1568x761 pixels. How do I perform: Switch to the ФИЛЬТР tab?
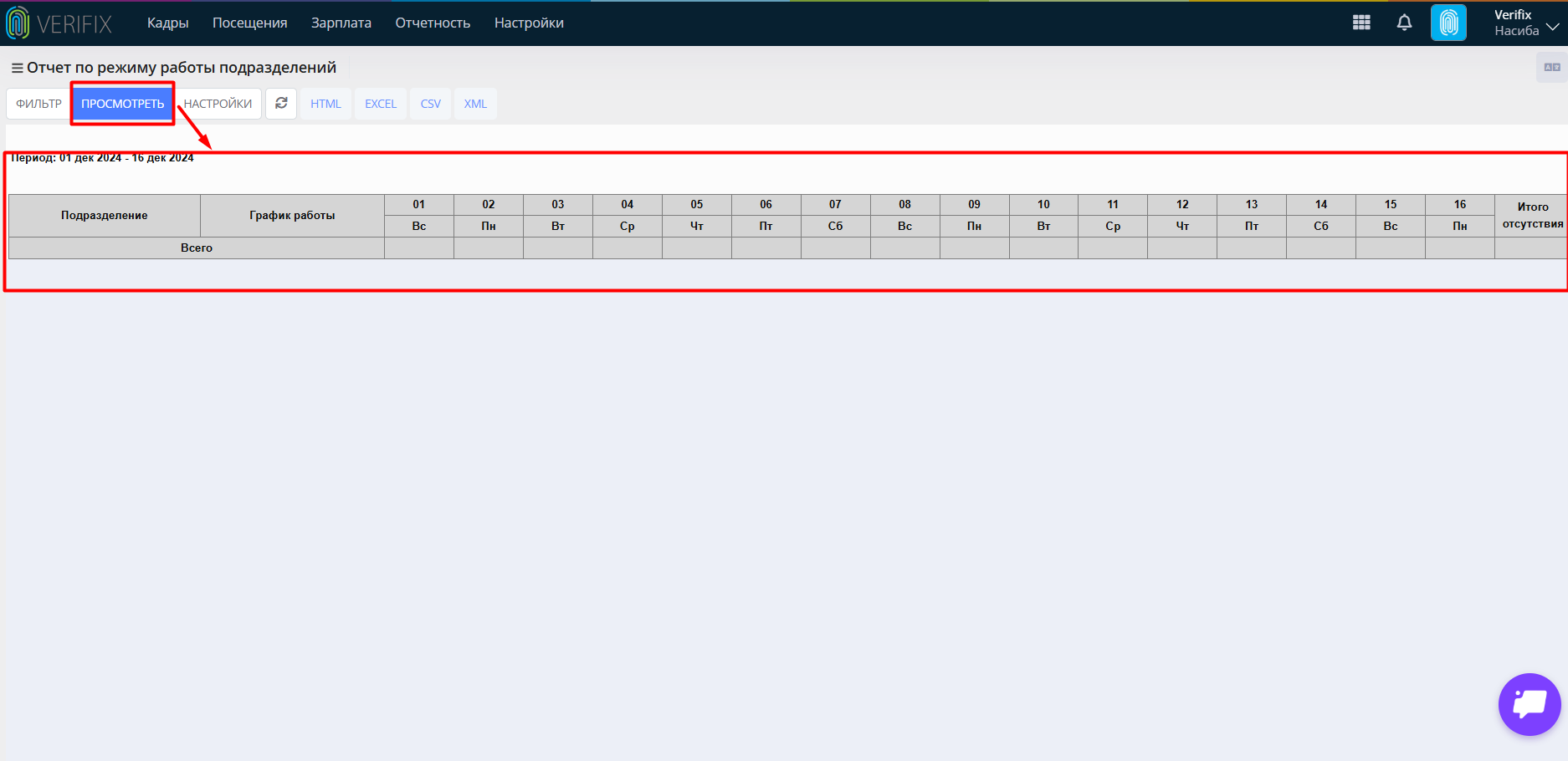(x=38, y=104)
